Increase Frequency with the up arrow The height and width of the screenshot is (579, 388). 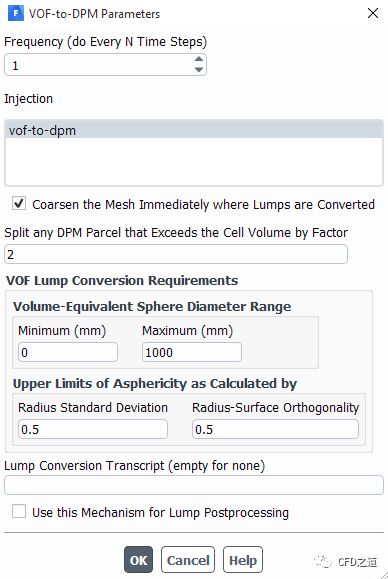pos(199,59)
